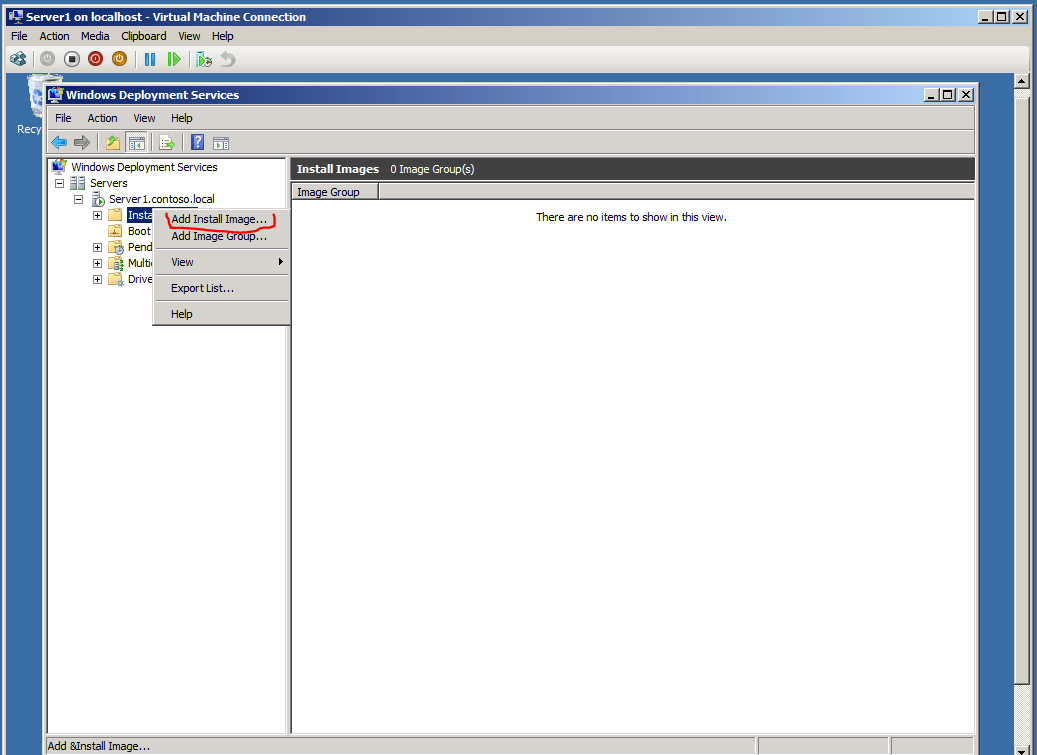Open the VM Connection View menu
1037x755 pixels.
click(189, 36)
